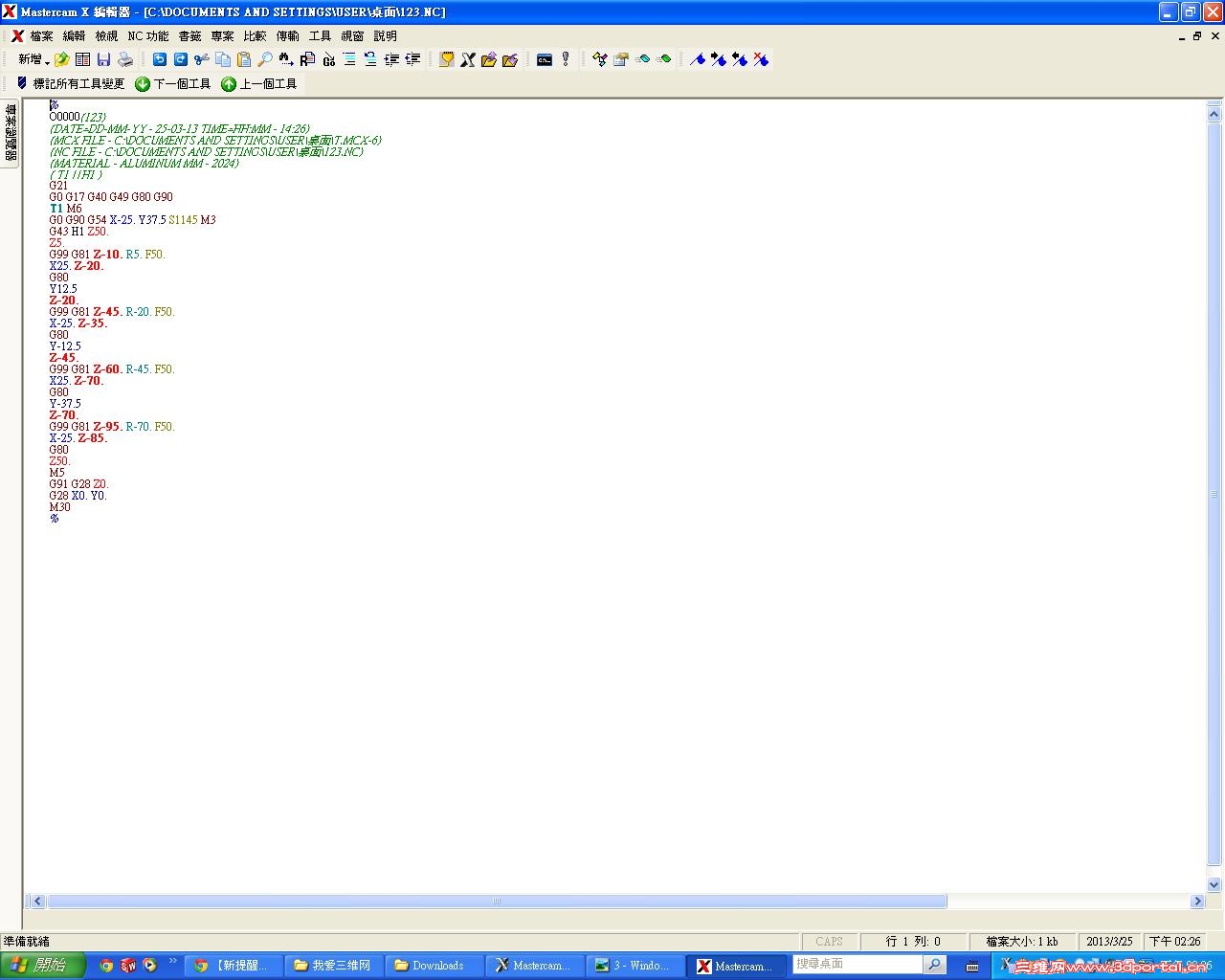1225x980 pixels.
Task: Open the 視窗 (Window) menu
Action: click(353, 36)
